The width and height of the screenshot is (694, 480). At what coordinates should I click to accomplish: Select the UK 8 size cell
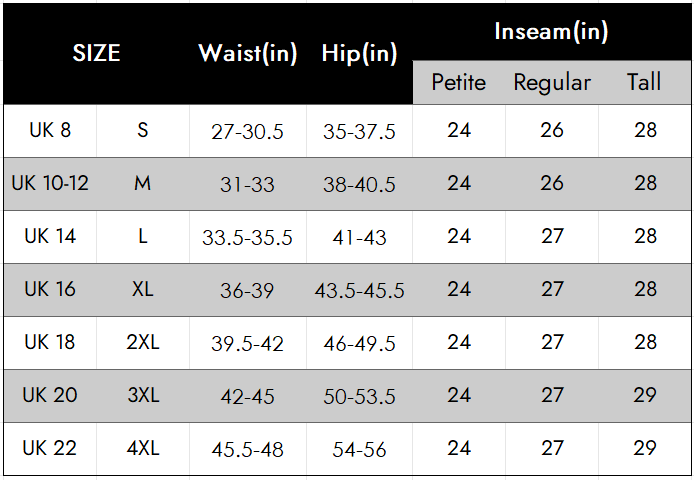pyautogui.click(x=50, y=131)
